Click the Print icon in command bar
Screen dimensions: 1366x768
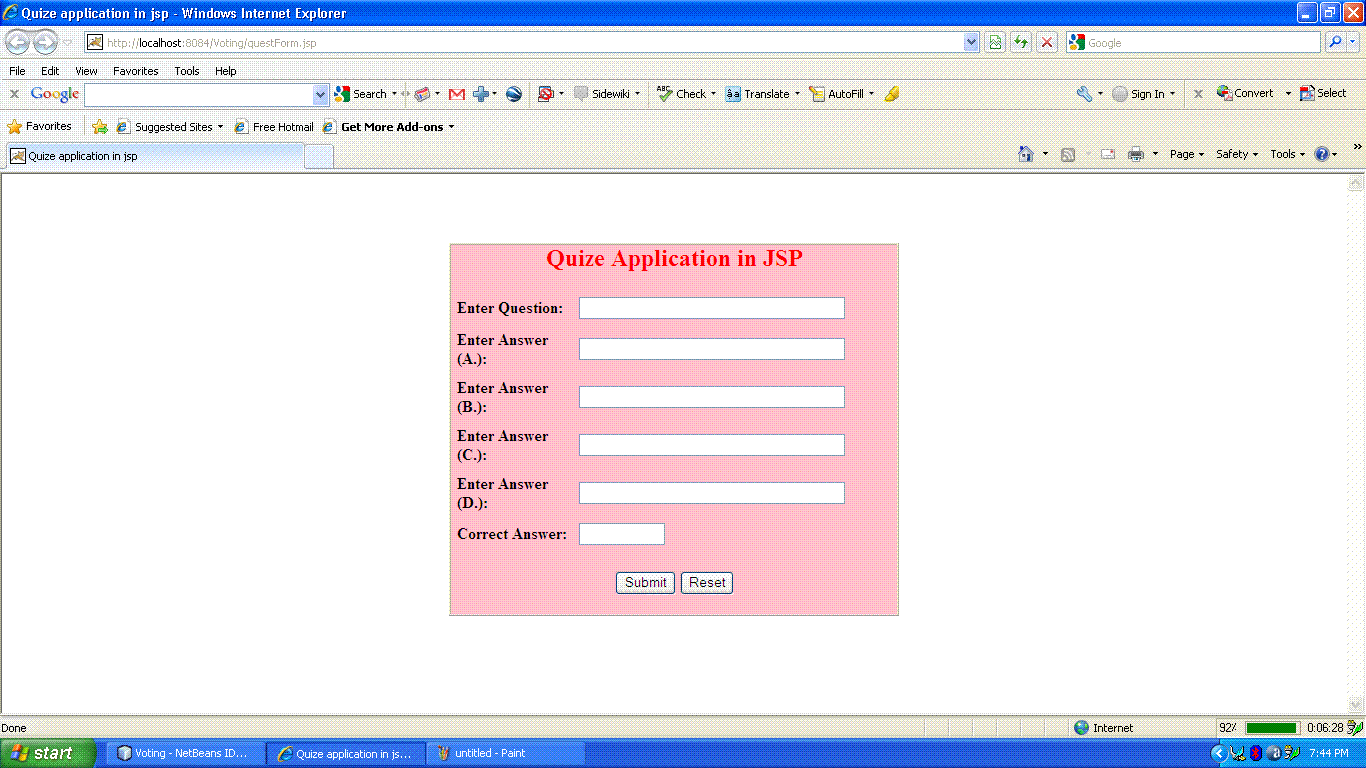(1136, 154)
